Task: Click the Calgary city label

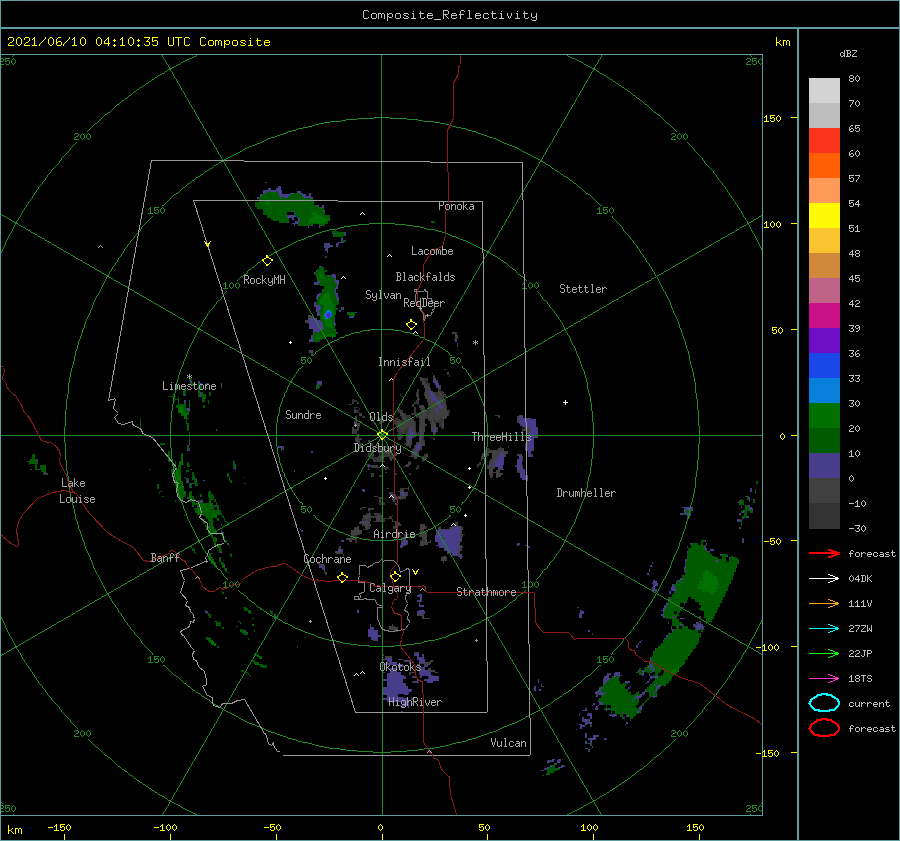Action: [x=390, y=588]
